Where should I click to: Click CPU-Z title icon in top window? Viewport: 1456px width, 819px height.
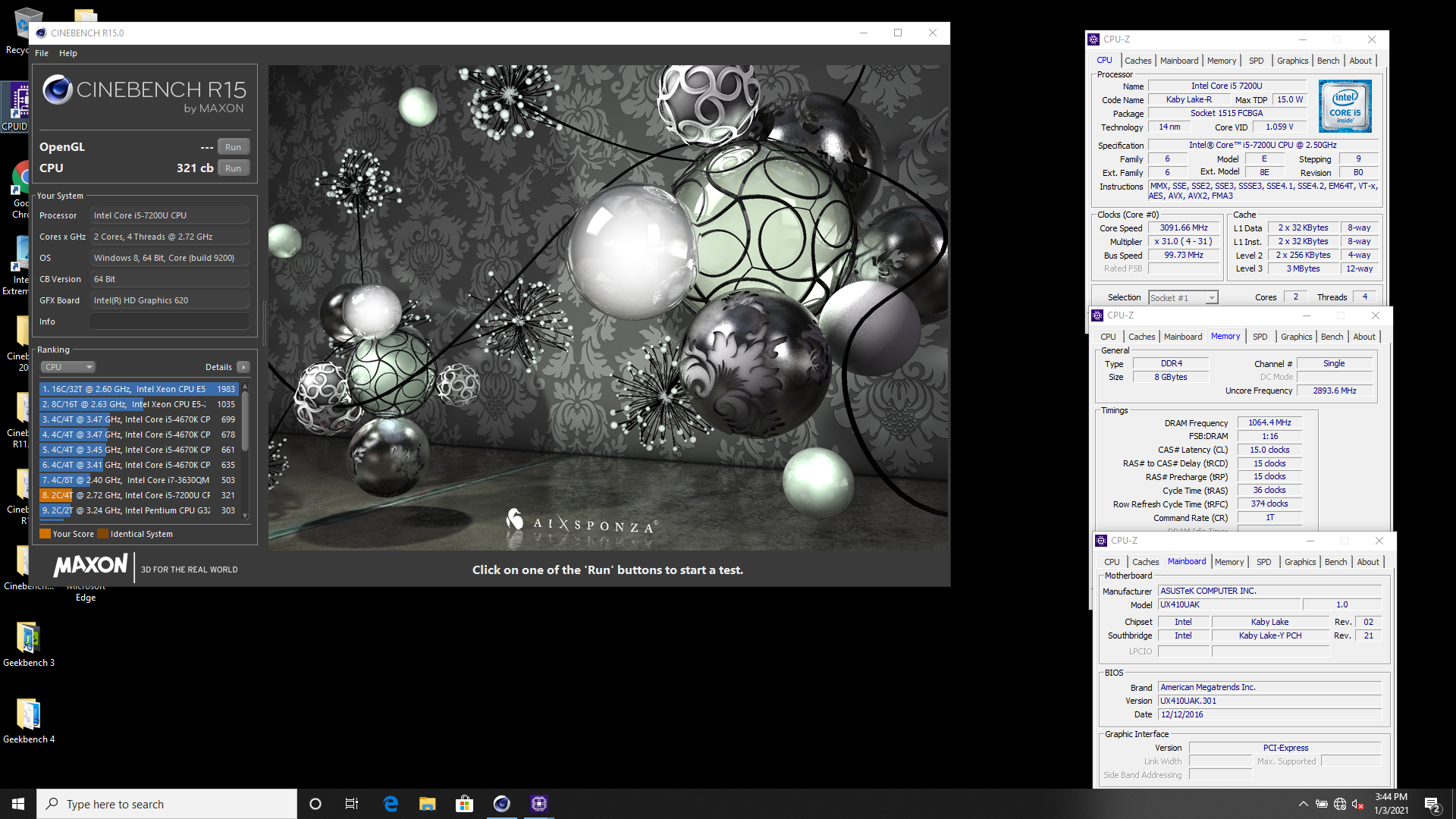click(x=1094, y=39)
